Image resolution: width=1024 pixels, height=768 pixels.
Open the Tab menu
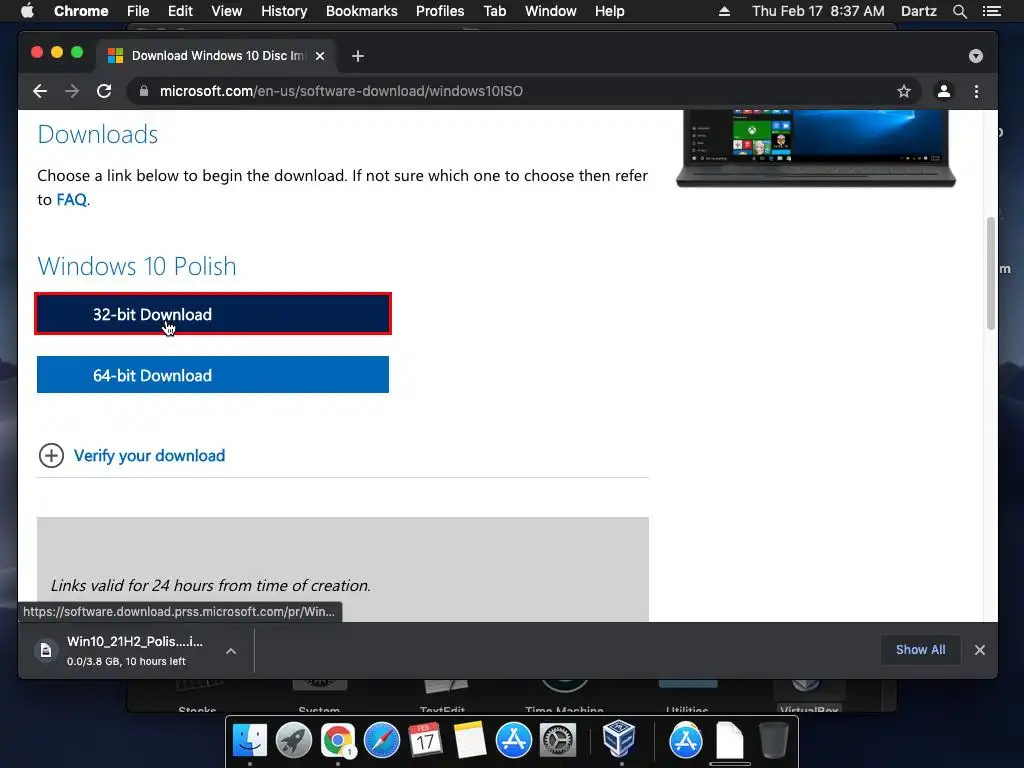click(x=494, y=11)
